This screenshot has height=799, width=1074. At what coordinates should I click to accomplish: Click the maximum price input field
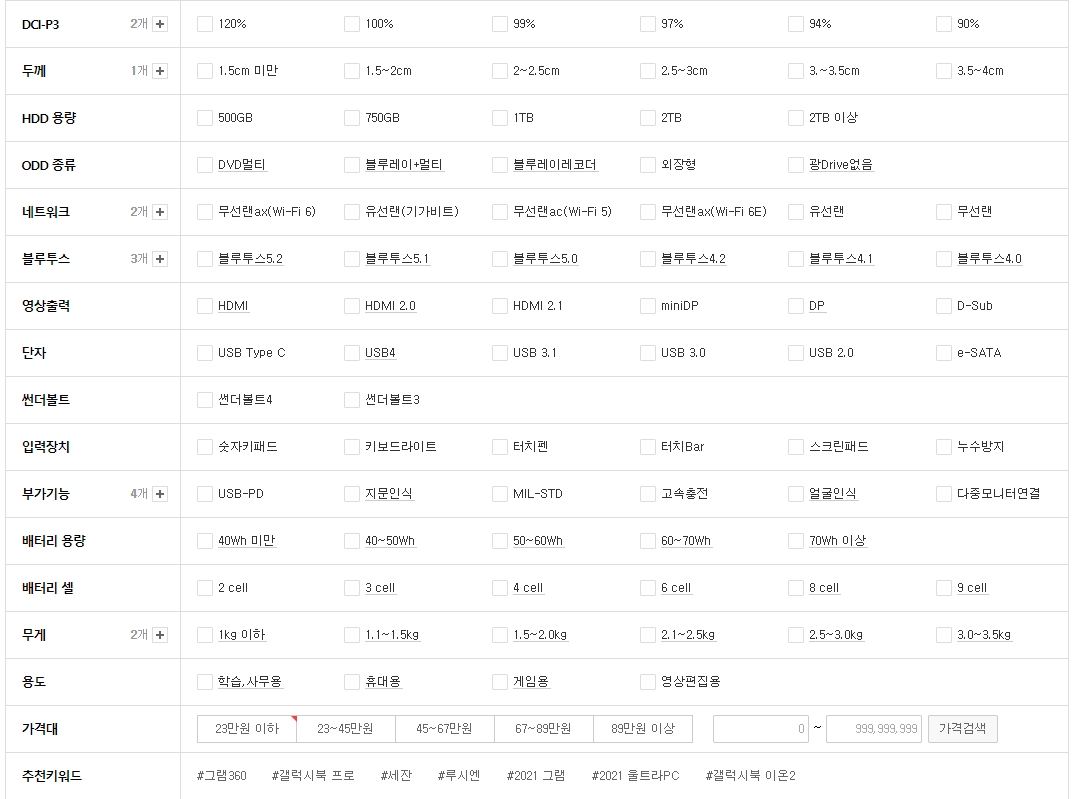pyautogui.click(x=873, y=729)
